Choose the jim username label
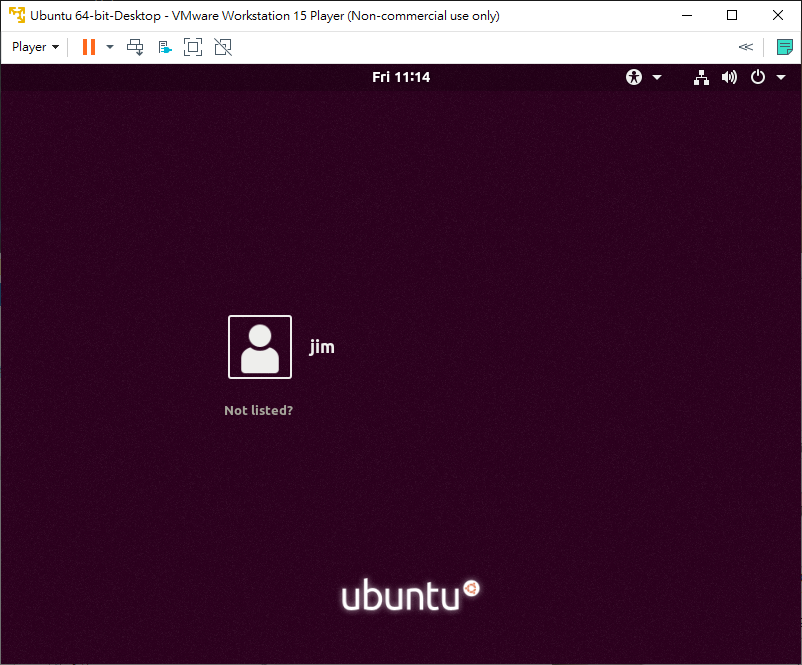The width and height of the screenshot is (802, 665). click(322, 347)
